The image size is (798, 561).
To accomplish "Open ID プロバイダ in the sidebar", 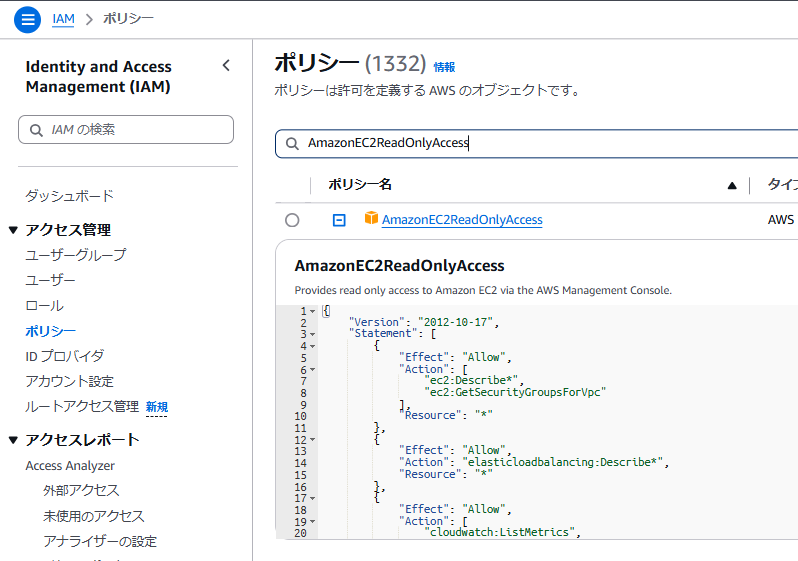I will point(65,356).
